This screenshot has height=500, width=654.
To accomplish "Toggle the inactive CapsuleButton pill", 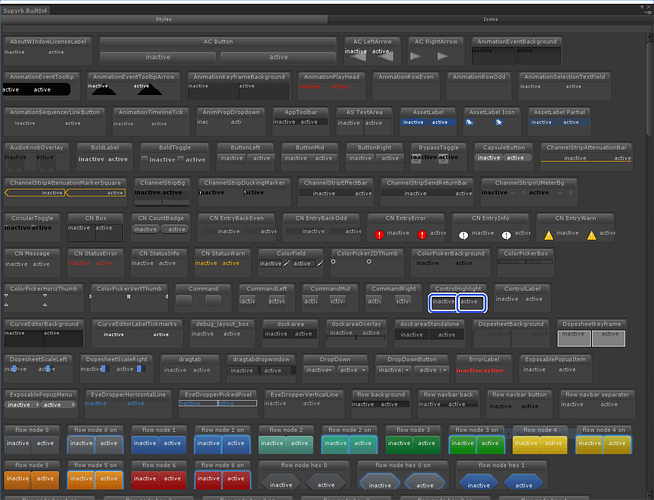I will tap(489, 158).
